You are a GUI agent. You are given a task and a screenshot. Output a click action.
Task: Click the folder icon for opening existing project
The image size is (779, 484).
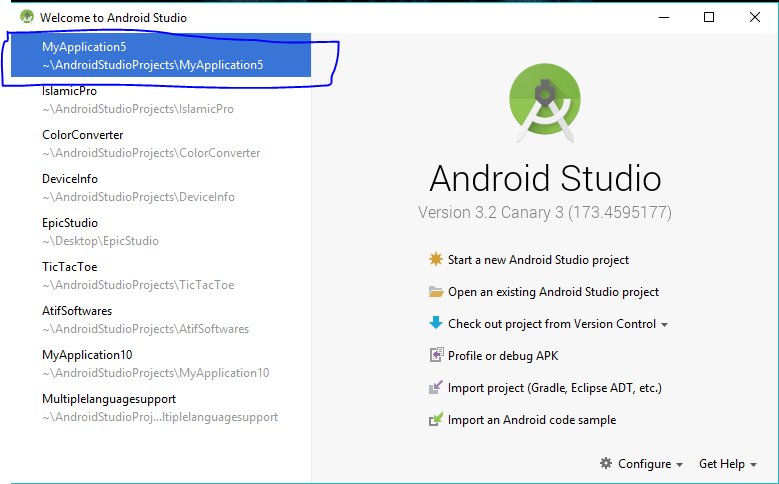click(436, 292)
